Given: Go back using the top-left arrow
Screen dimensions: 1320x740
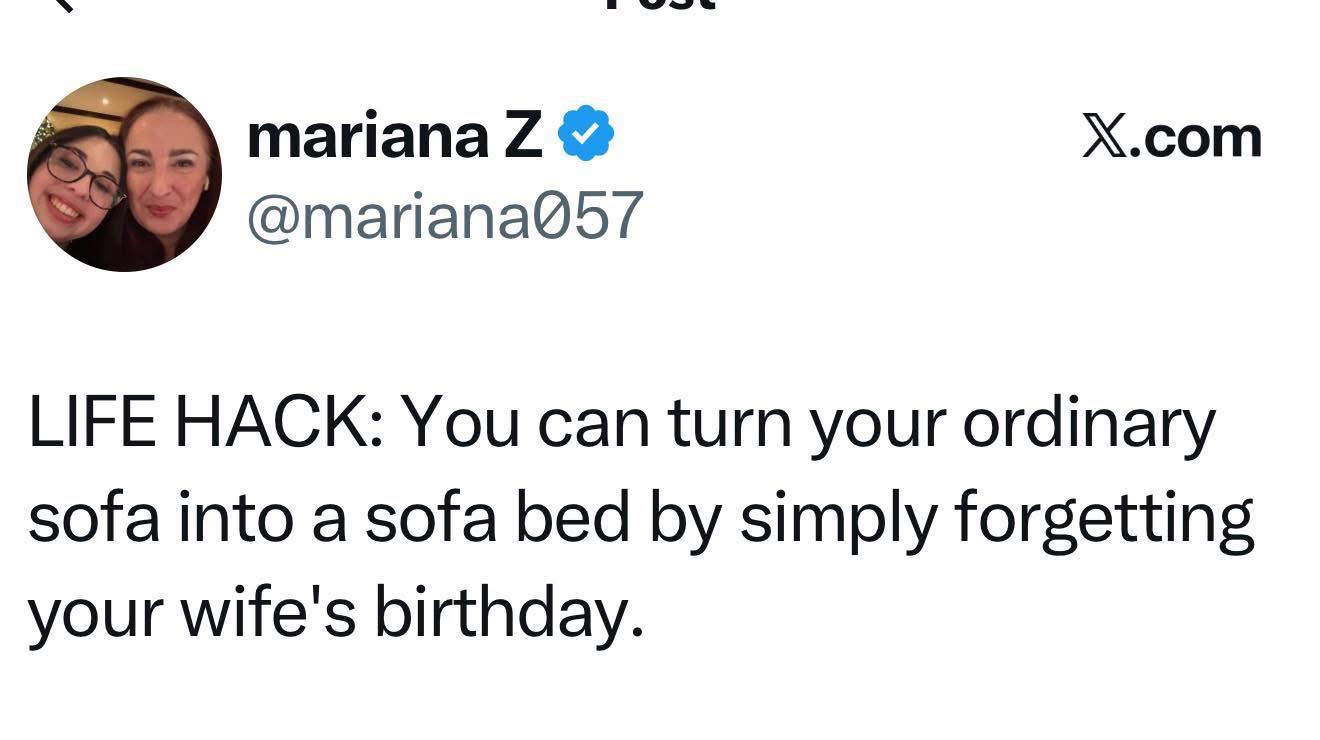Looking at the screenshot, I should pos(63,4).
